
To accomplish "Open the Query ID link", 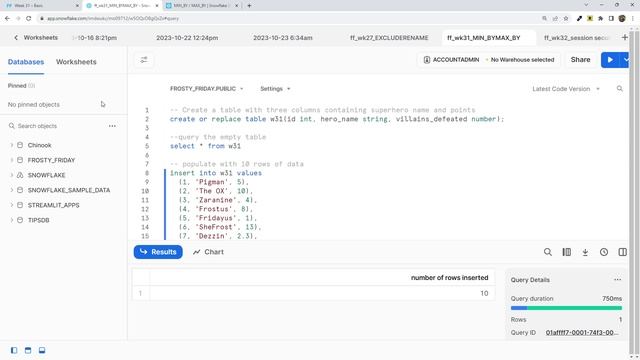I will (582, 333).
